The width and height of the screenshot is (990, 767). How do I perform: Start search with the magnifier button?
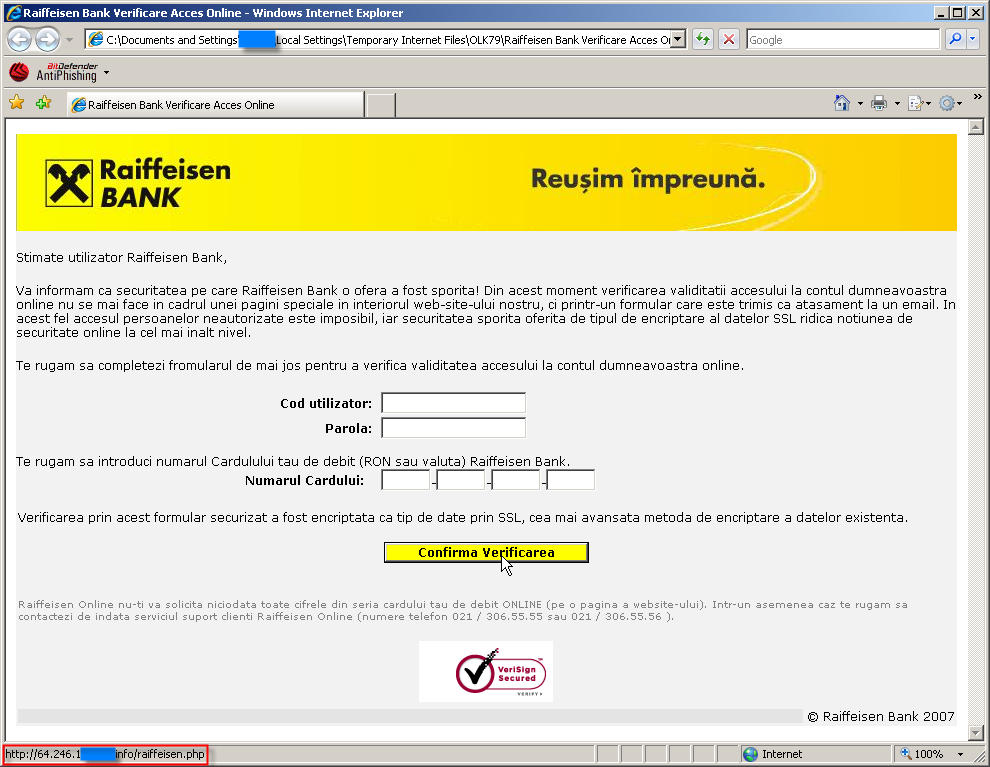pos(955,40)
